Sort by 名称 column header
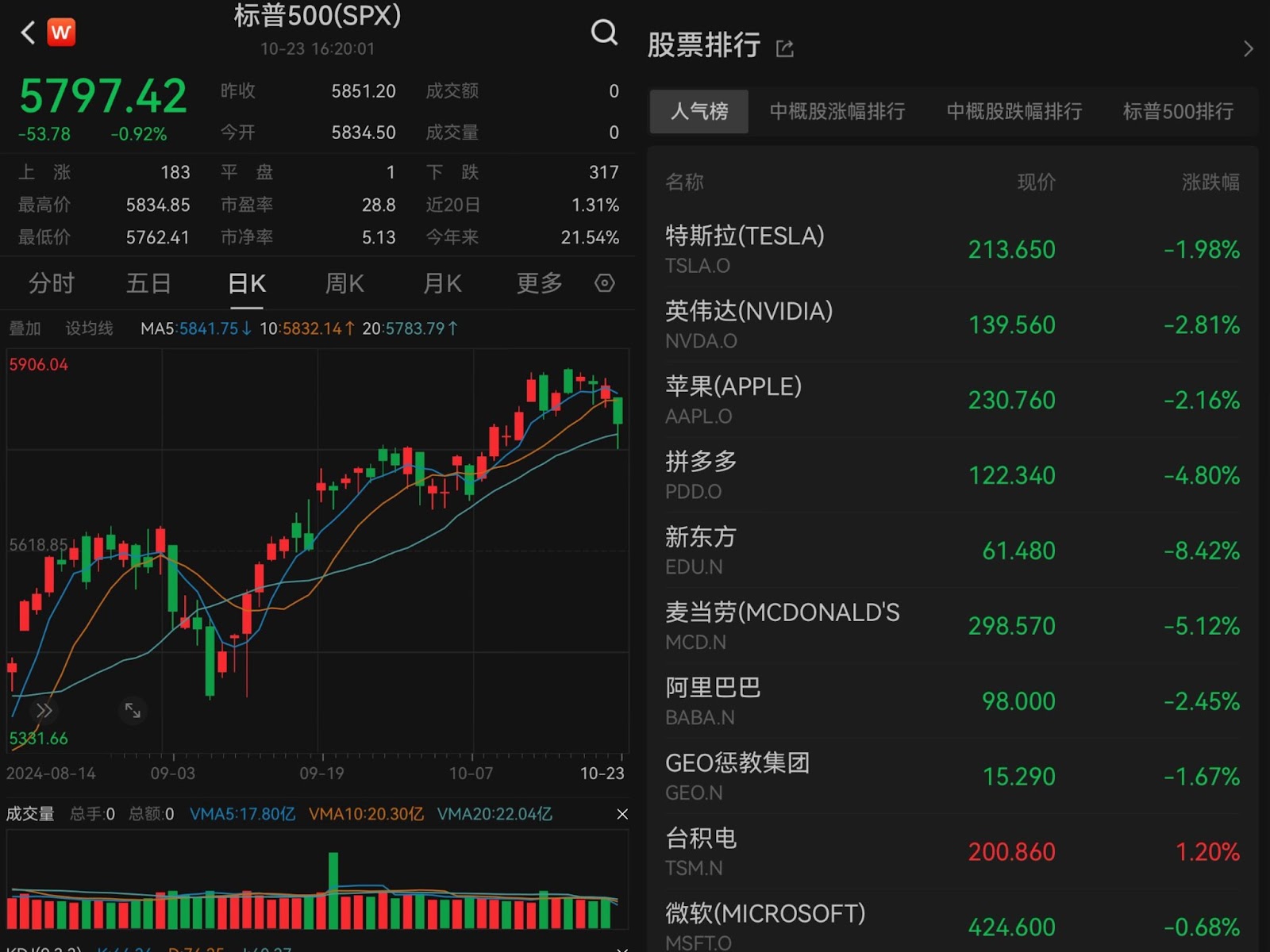 point(684,182)
